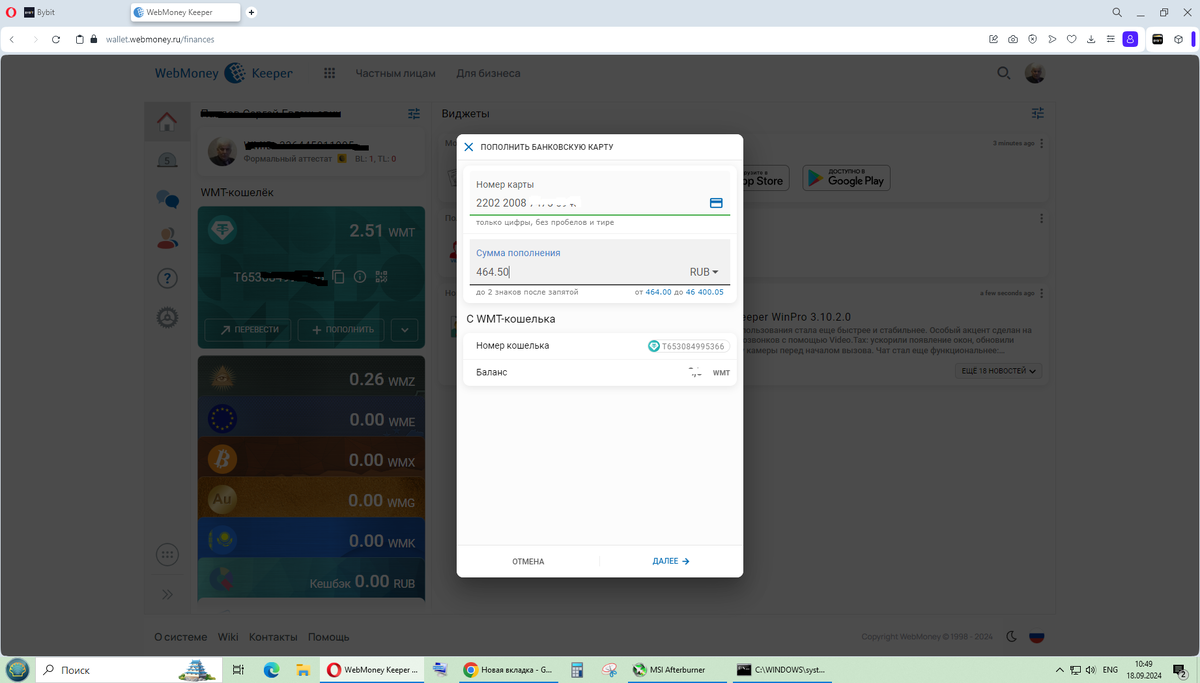Expand ЕЩЕ 18 НОВОСТЕЙ news dropdown
Screen dimensions: 1200x683
1000,371
